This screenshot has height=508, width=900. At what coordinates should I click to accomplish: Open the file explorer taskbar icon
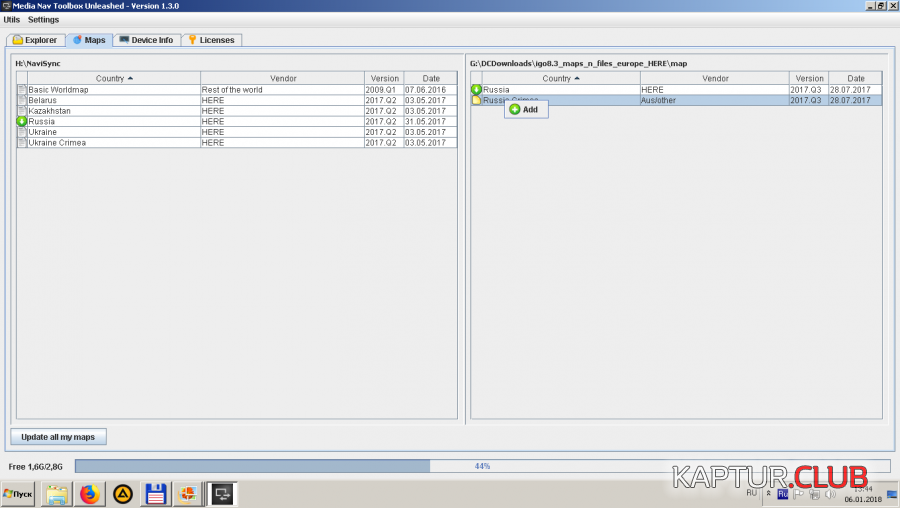[58, 493]
